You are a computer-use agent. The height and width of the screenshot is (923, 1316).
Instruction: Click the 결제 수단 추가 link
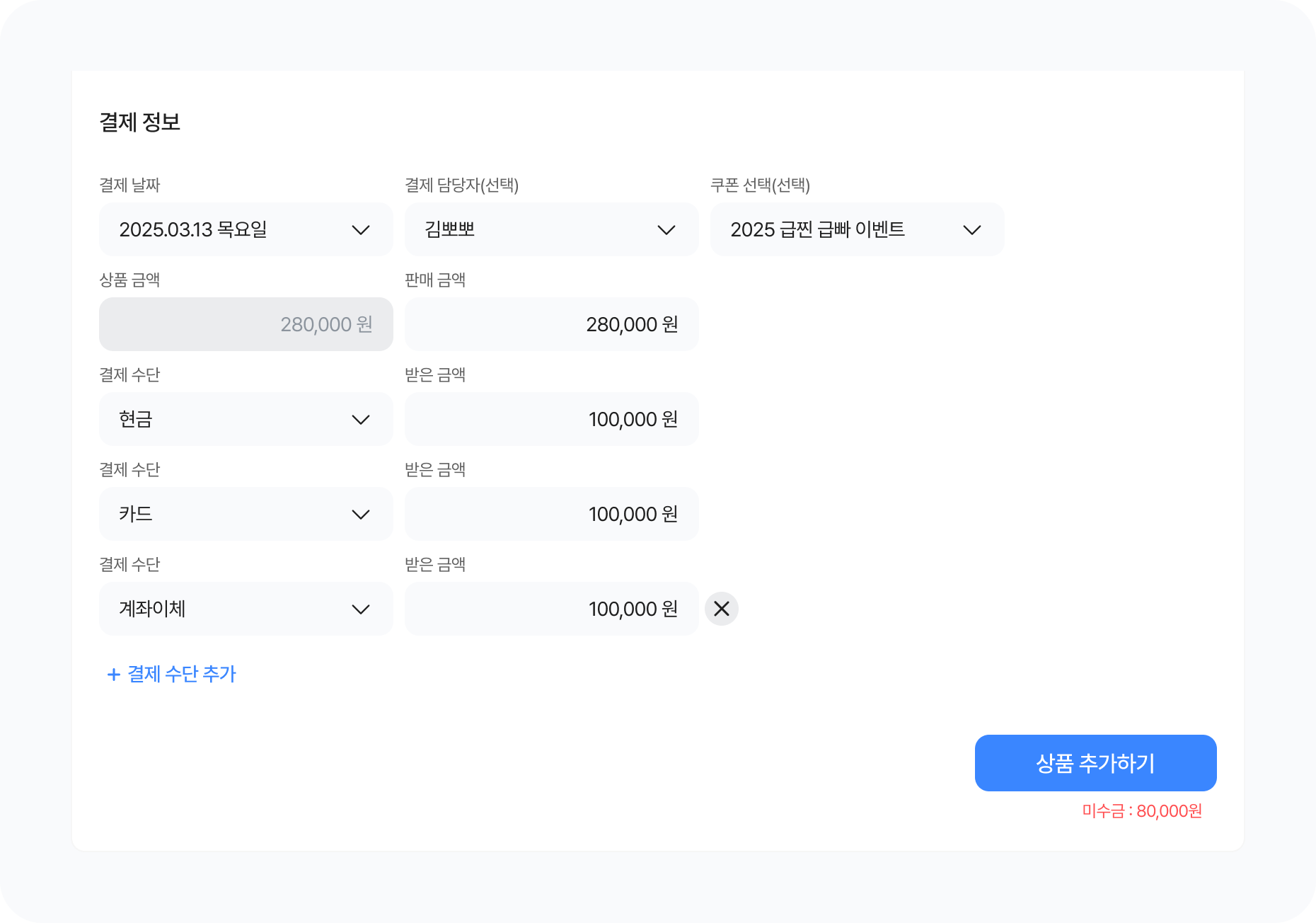point(181,674)
